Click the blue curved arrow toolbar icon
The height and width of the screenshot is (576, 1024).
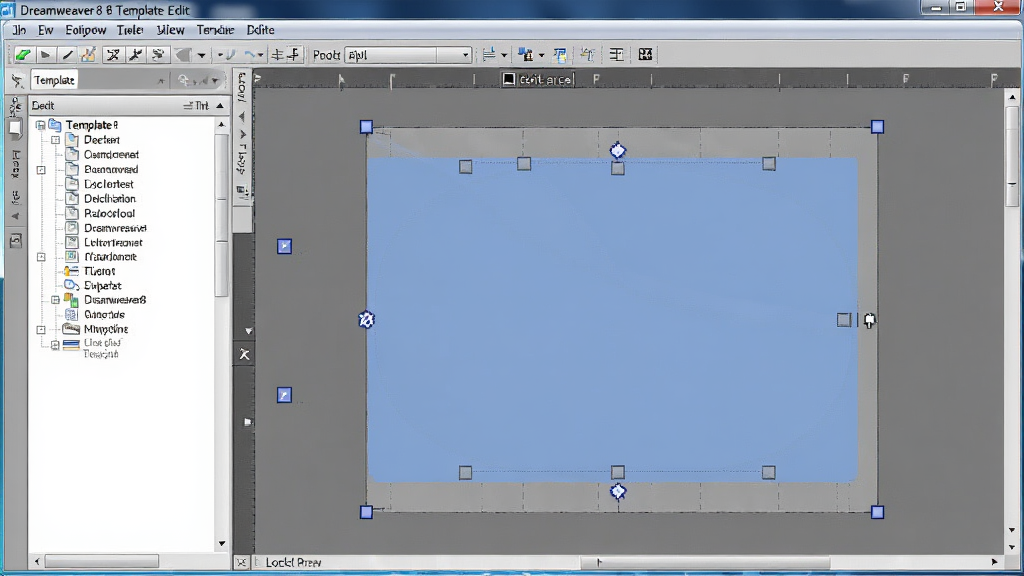[229, 55]
